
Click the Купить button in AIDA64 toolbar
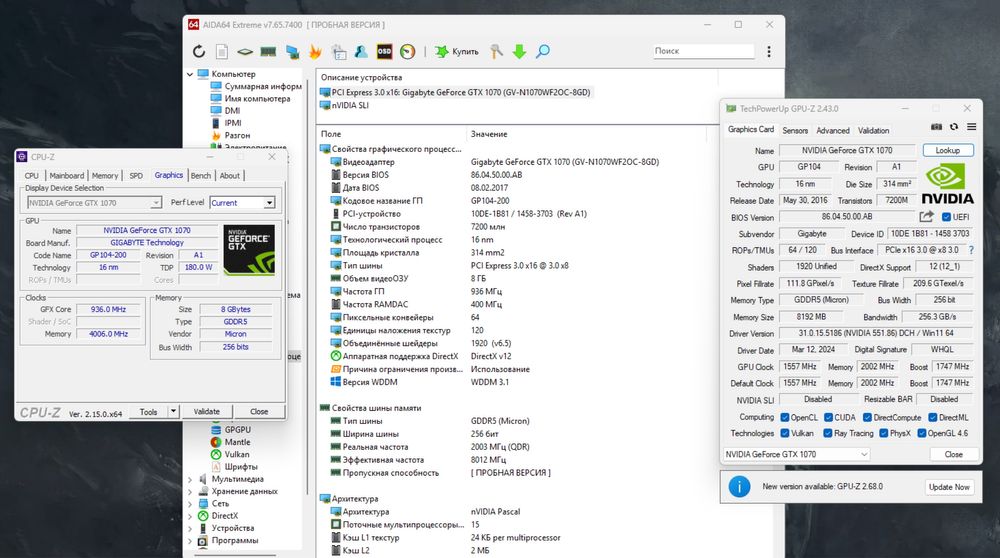457,52
